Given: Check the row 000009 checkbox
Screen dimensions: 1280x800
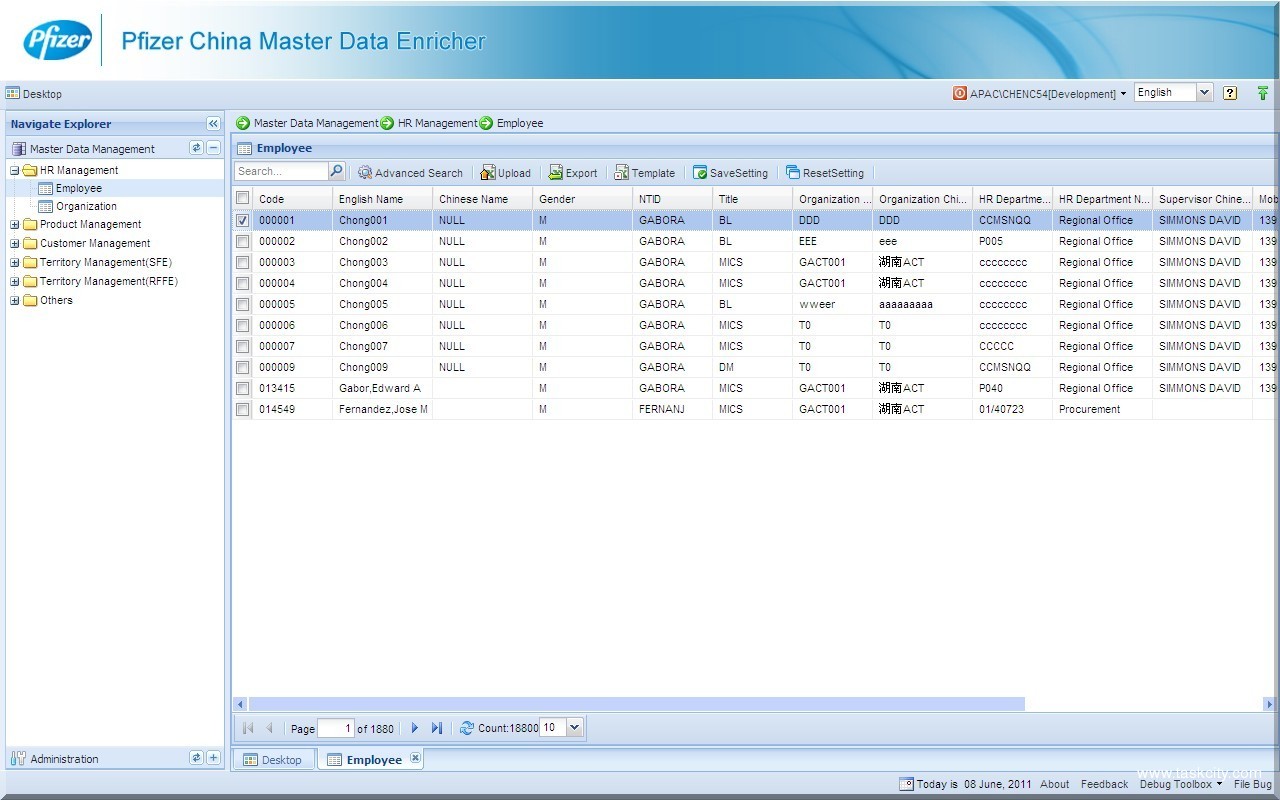Looking at the screenshot, I should click(x=242, y=367).
